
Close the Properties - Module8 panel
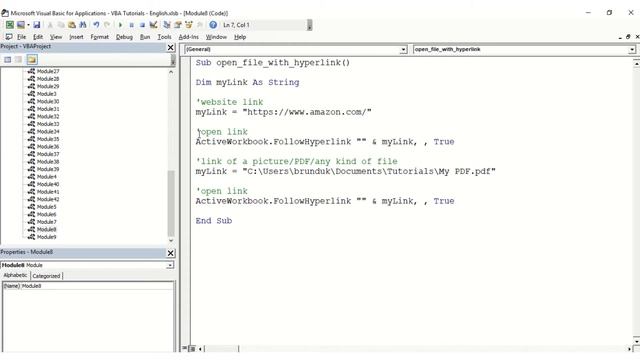(x=171, y=253)
